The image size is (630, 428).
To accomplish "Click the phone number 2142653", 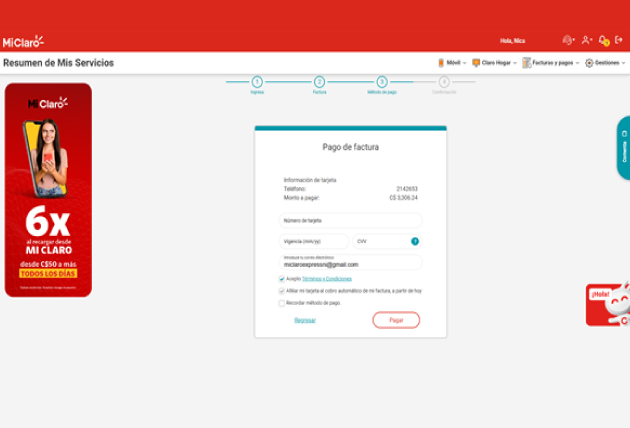I will pyautogui.click(x=407, y=189).
